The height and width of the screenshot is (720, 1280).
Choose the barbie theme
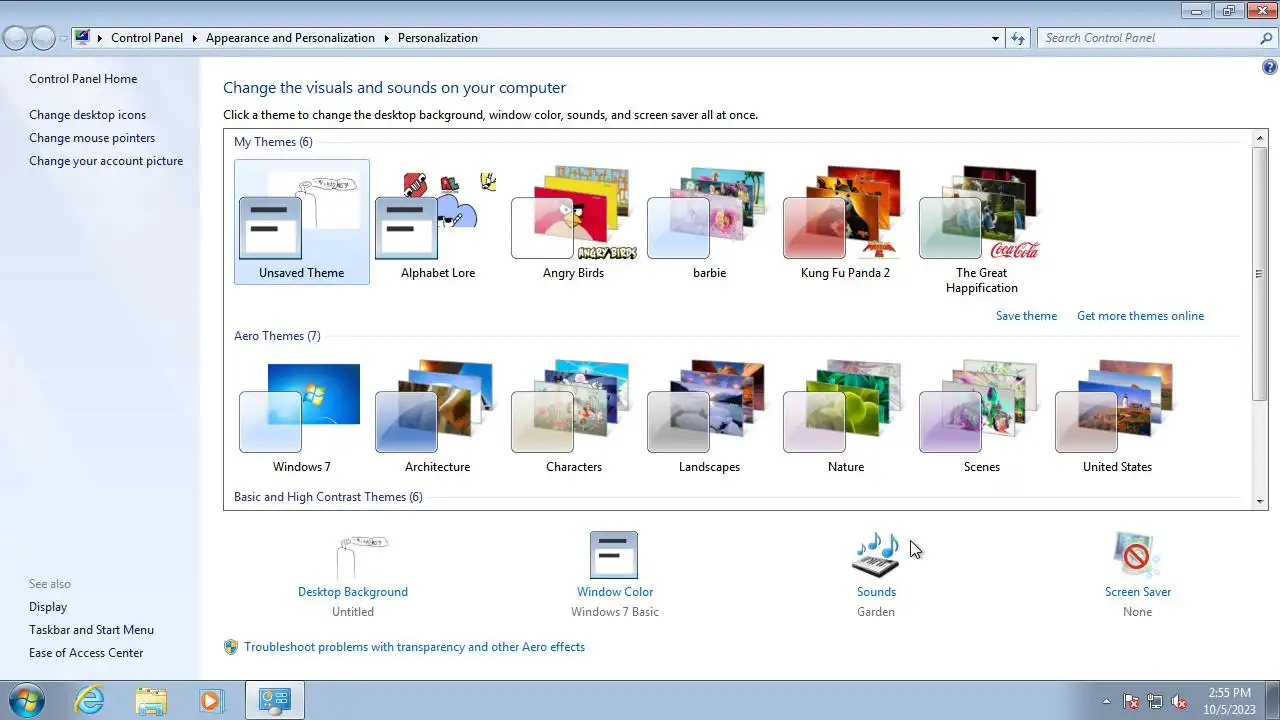(709, 222)
